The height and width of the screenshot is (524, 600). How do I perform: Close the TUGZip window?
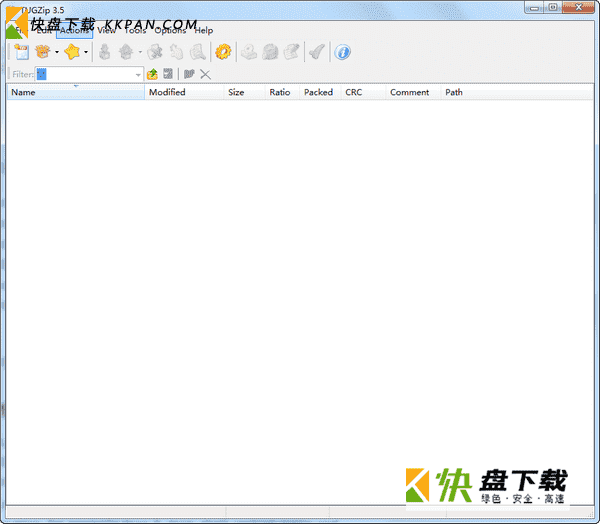pyautogui.click(x=578, y=7)
